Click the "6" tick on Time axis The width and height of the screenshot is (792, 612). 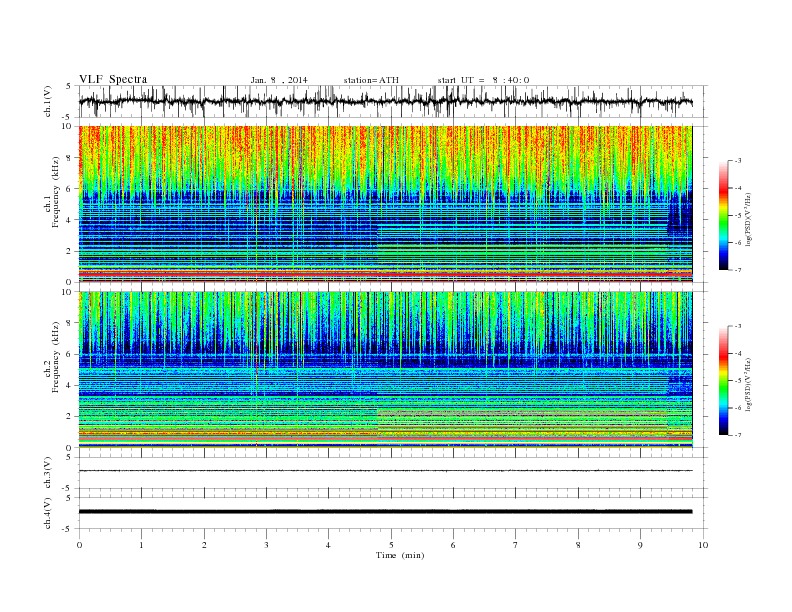(x=453, y=545)
